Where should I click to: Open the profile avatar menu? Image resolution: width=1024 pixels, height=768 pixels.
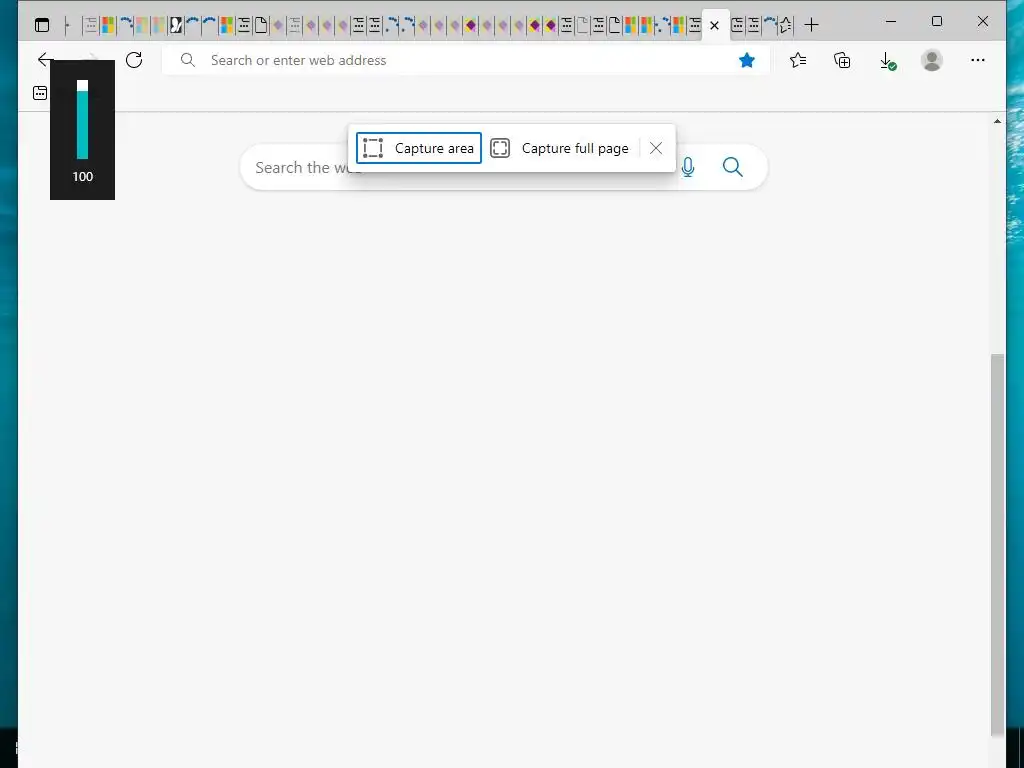(932, 60)
